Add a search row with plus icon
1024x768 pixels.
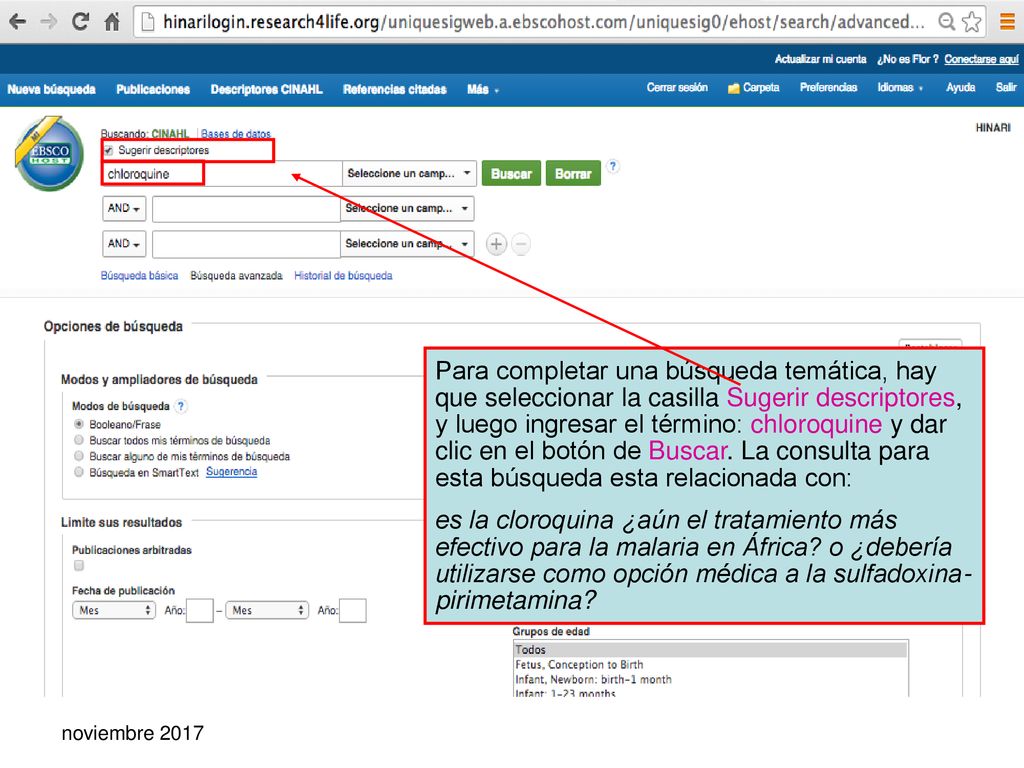click(496, 244)
